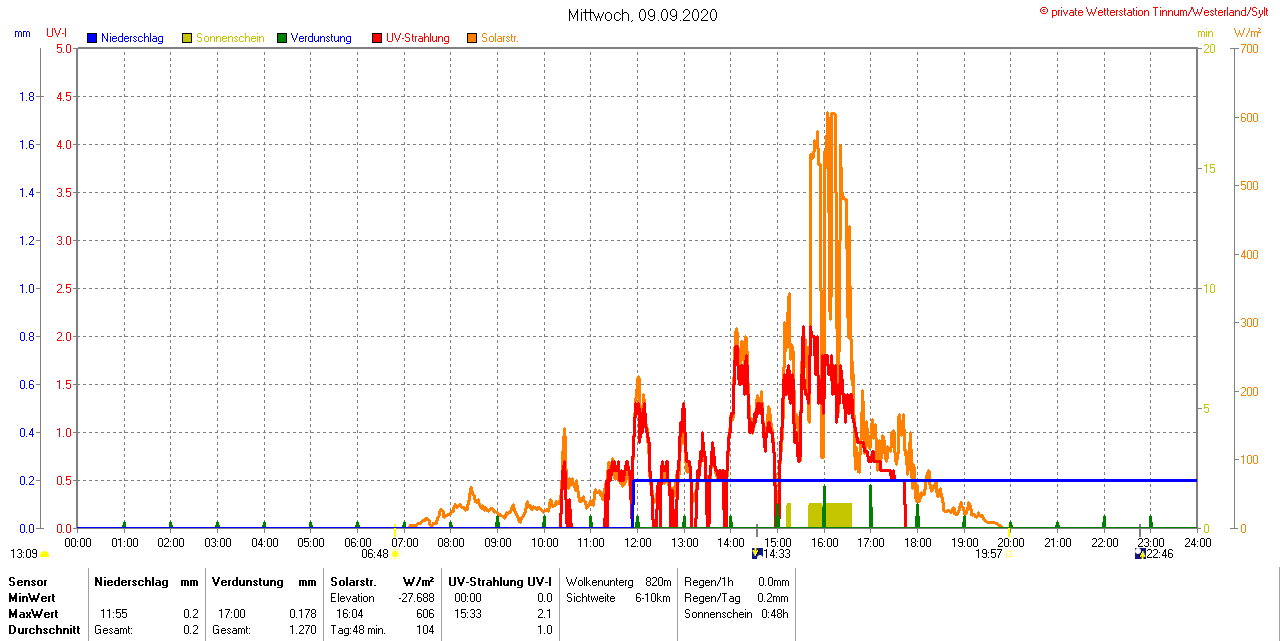Click the UV-Strahlung UV-I table header

(499, 581)
